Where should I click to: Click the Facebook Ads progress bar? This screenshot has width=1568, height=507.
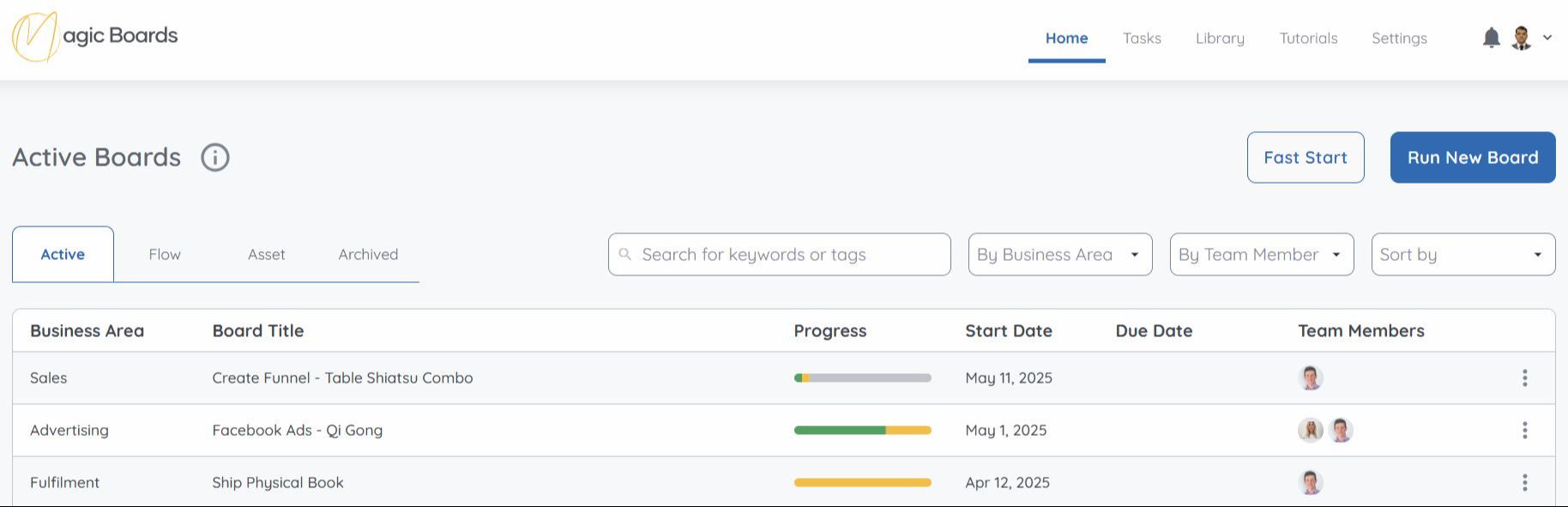(862, 430)
